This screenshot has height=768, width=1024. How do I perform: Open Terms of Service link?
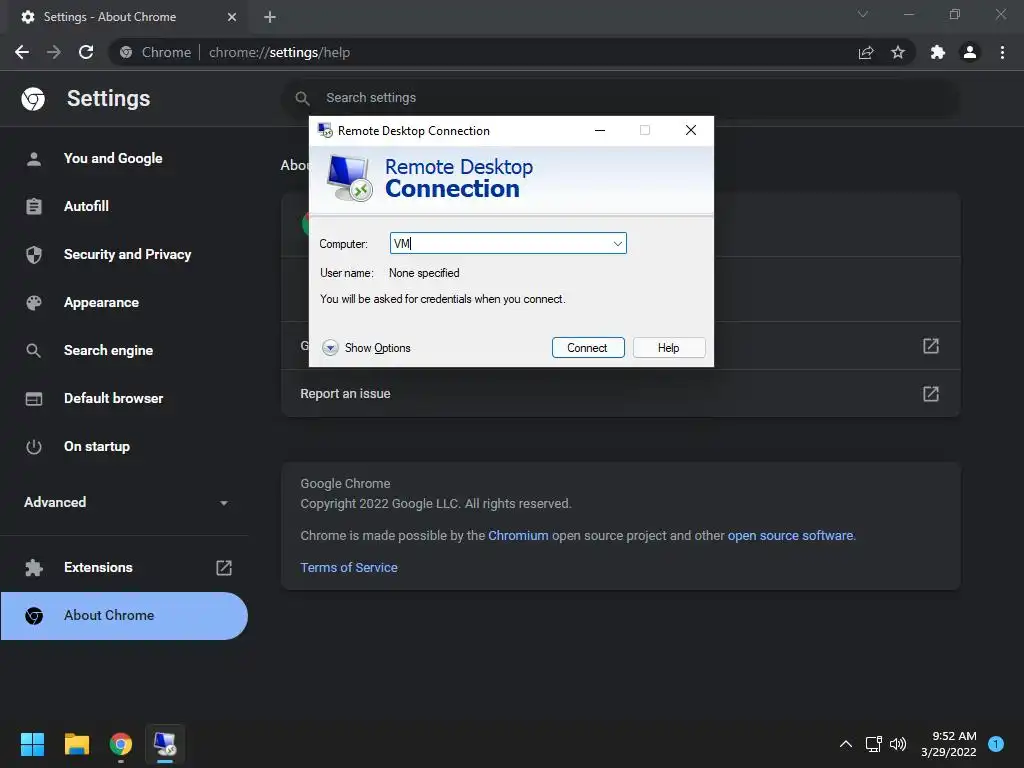click(349, 568)
